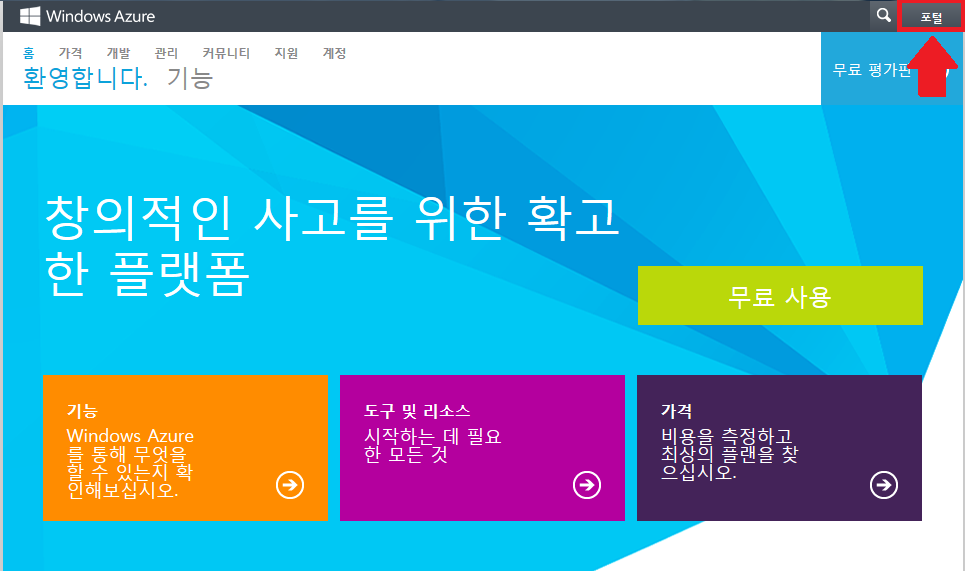Image resolution: width=965 pixels, height=571 pixels.
Task: Open the 지원 menu item
Action: (x=286, y=54)
